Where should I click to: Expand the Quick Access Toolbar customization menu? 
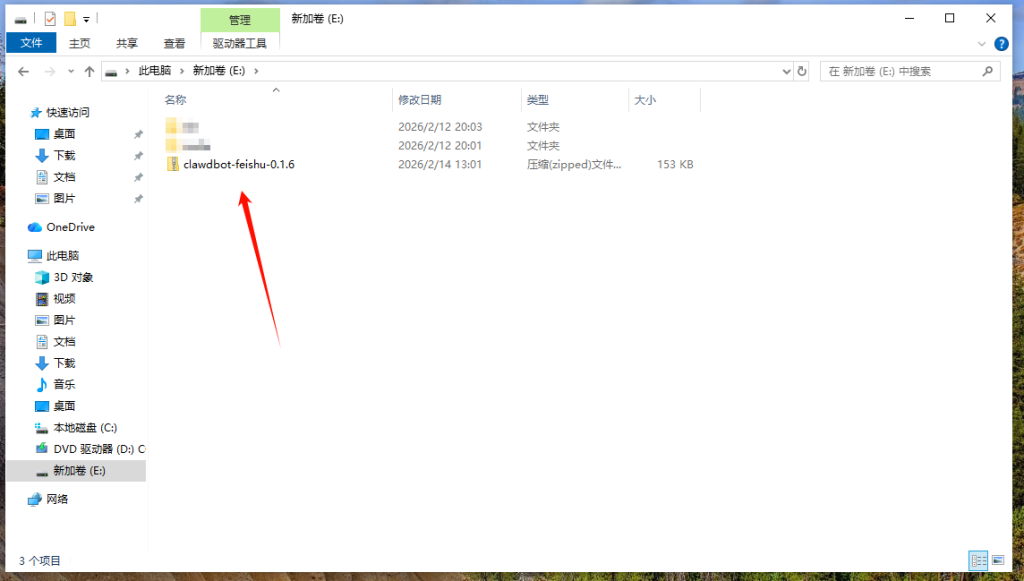pyautogui.click(x=86, y=18)
